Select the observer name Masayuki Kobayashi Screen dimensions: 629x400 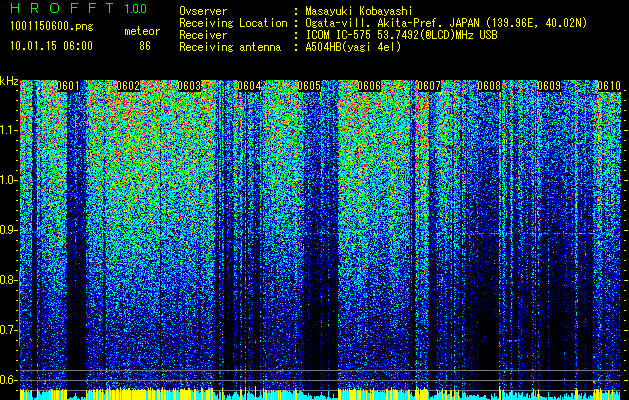pos(359,11)
